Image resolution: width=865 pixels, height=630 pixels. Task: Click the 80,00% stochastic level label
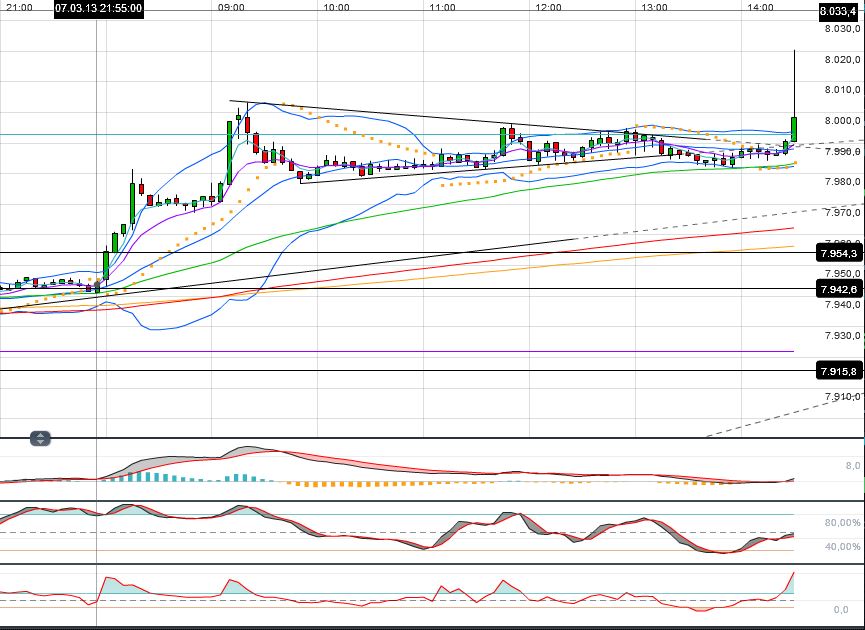tap(842, 522)
